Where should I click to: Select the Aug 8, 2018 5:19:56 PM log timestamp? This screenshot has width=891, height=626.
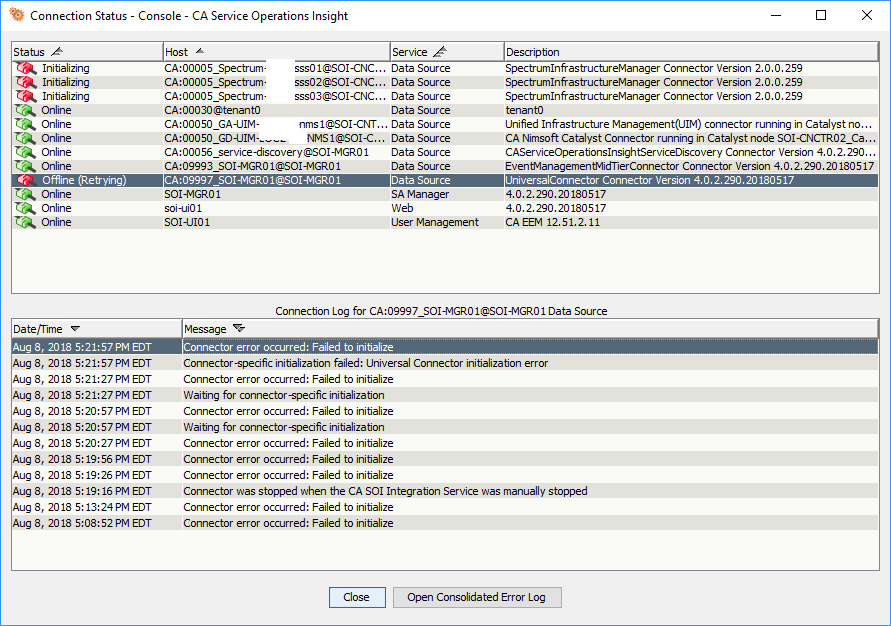[82, 459]
